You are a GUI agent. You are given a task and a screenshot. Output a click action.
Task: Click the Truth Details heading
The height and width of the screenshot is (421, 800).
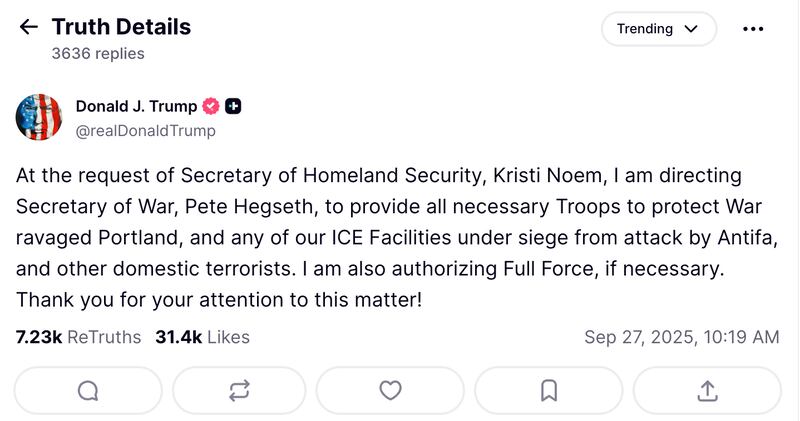(x=121, y=27)
